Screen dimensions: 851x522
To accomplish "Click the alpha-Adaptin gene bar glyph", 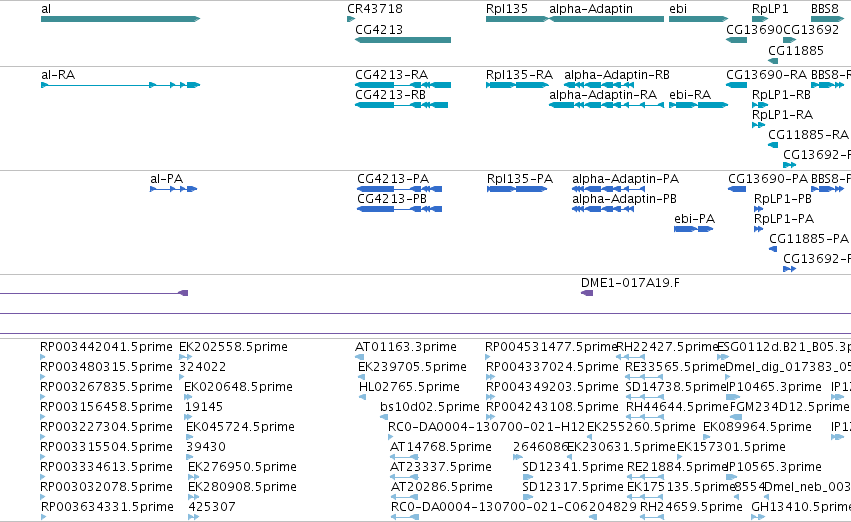I will point(606,19).
